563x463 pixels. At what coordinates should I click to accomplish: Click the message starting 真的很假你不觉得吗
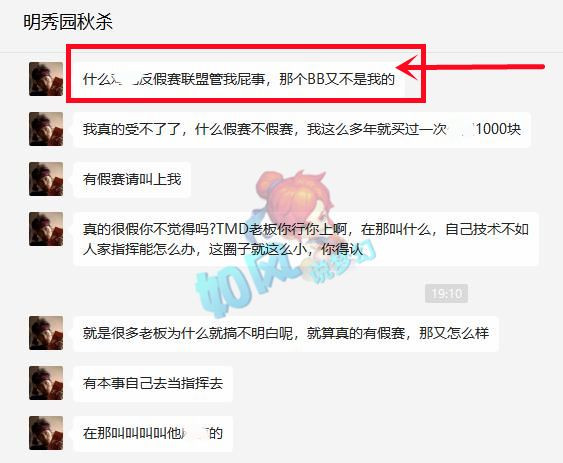pos(306,239)
